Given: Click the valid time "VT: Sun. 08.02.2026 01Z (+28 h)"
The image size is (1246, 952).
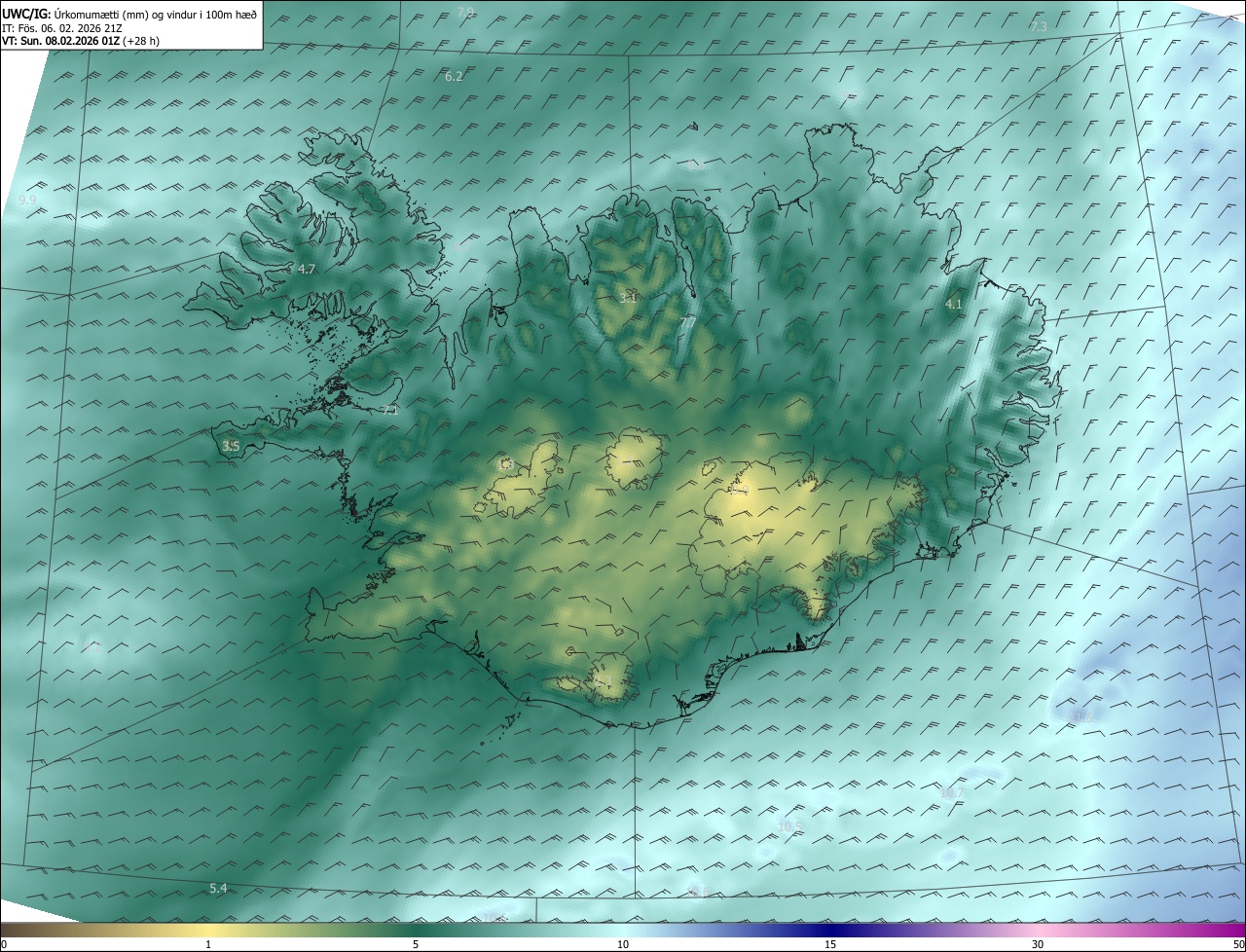Looking at the screenshot, I should (x=81, y=41).
